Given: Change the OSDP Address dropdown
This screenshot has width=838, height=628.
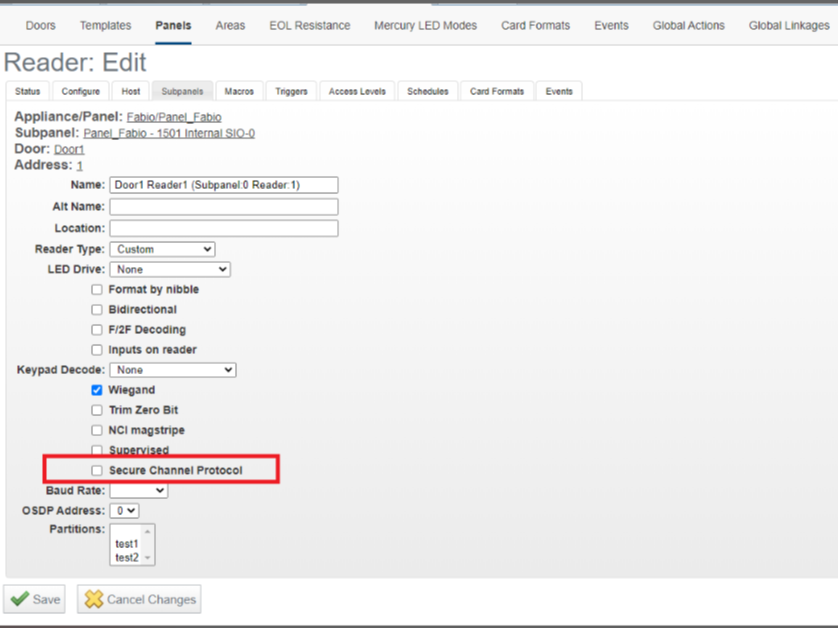Looking at the screenshot, I should coord(124,510).
